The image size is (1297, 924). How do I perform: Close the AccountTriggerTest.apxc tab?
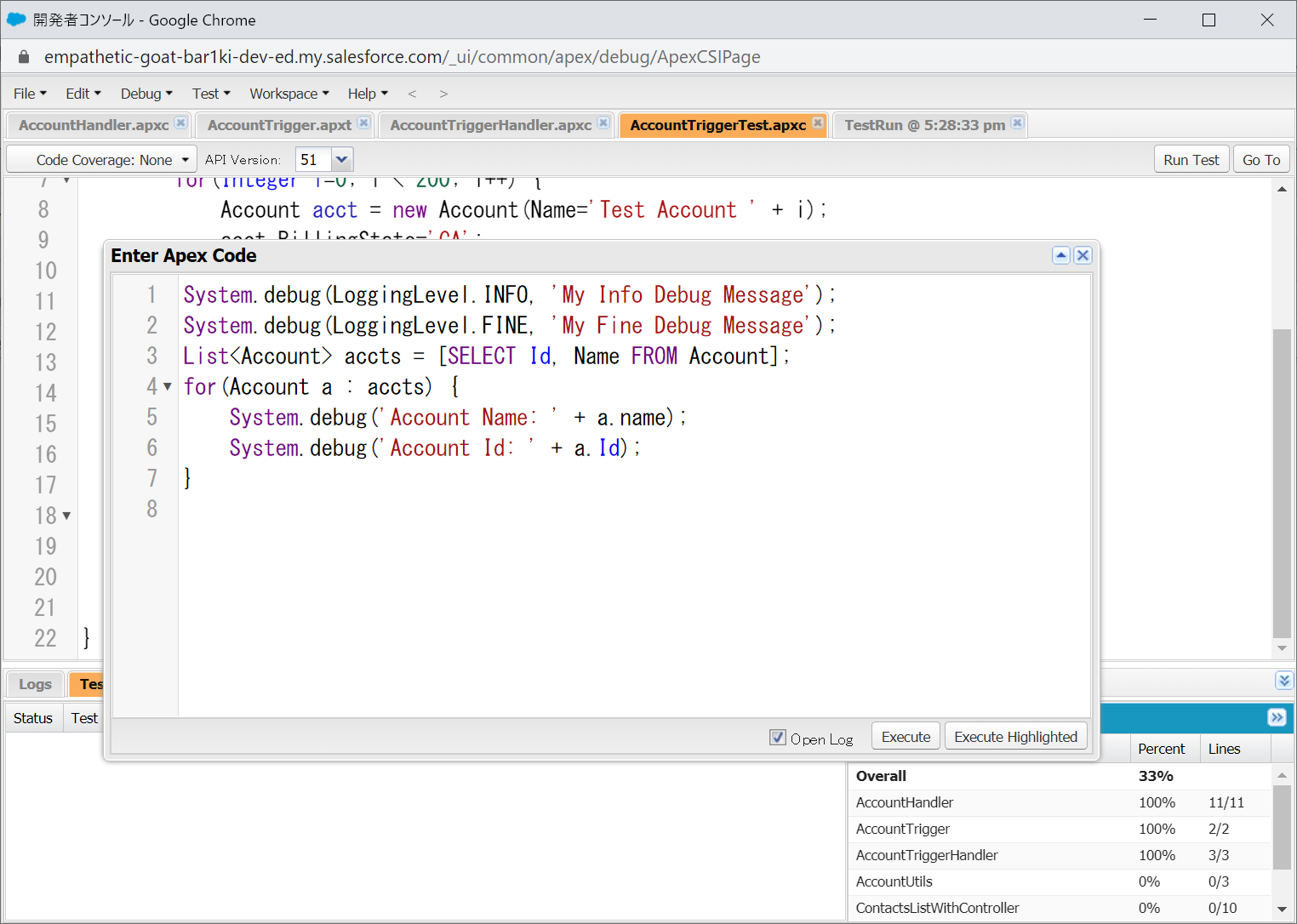[x=818, y=123]
